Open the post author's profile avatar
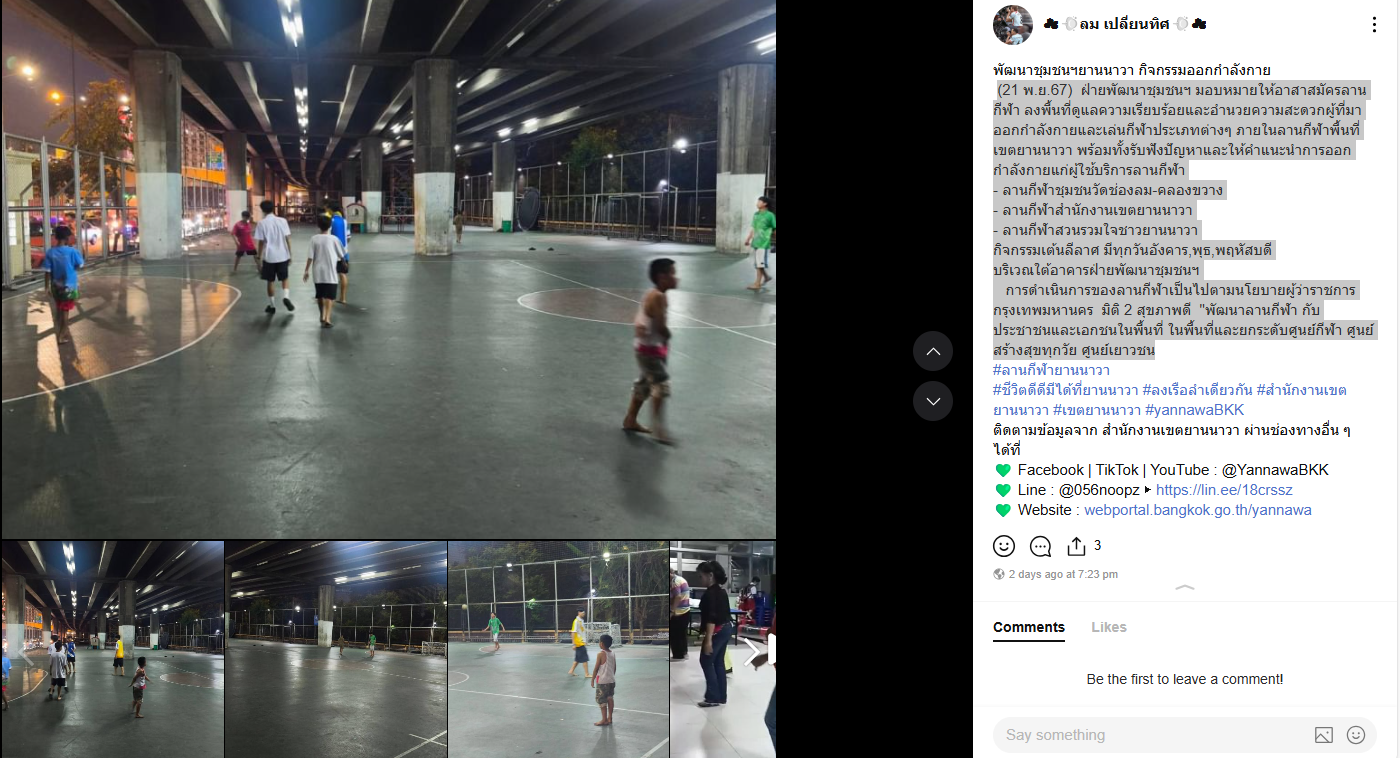1400x758 pixels. click(x=1012, y=25)
